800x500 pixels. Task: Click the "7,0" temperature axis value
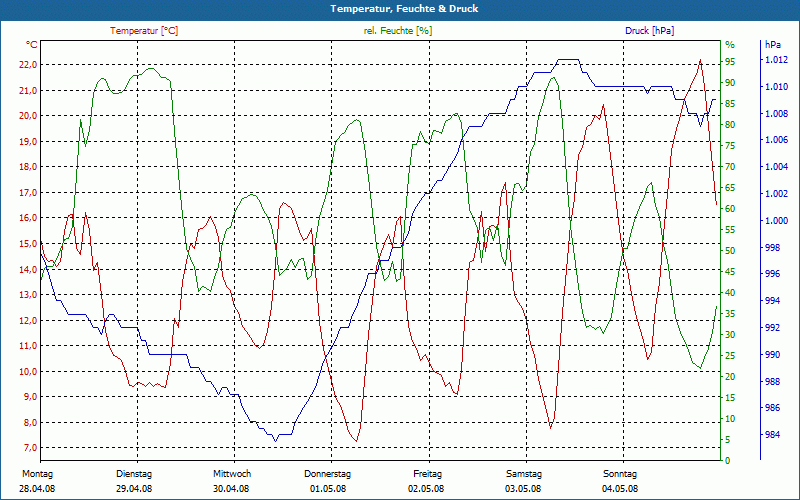click(x=31, y=448)
